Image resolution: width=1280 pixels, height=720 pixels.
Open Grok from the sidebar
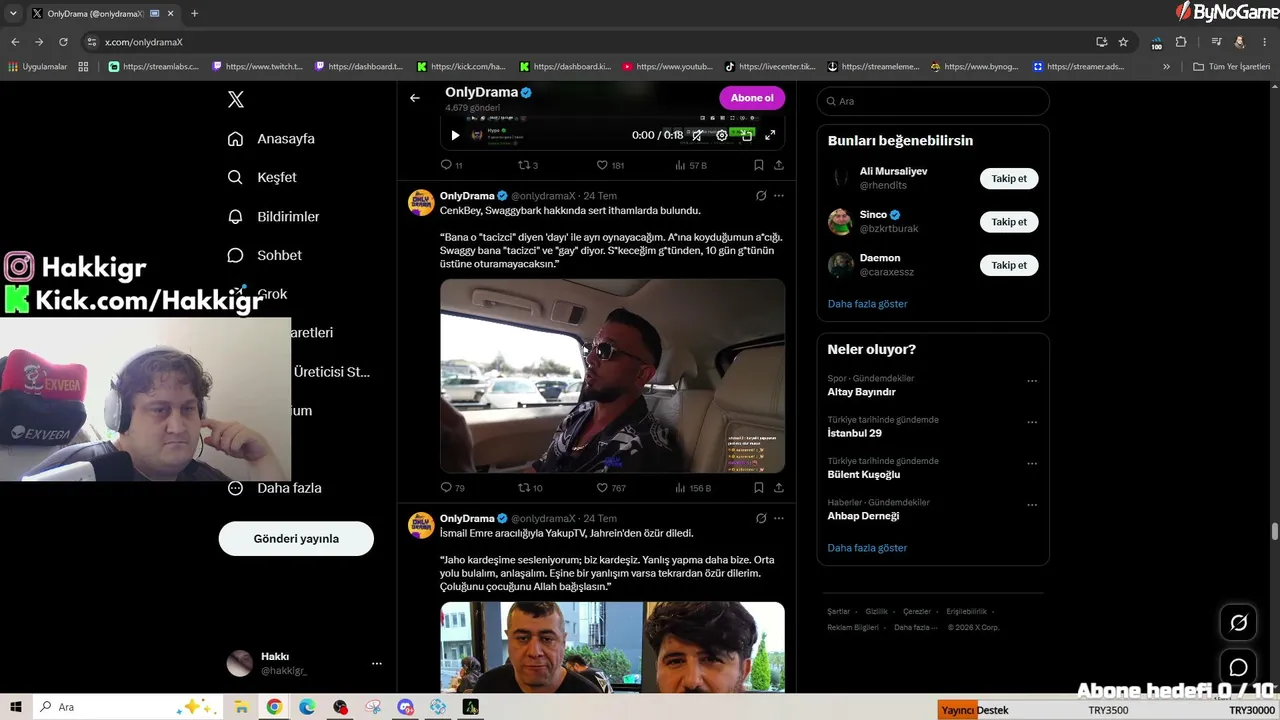point(272,294)
